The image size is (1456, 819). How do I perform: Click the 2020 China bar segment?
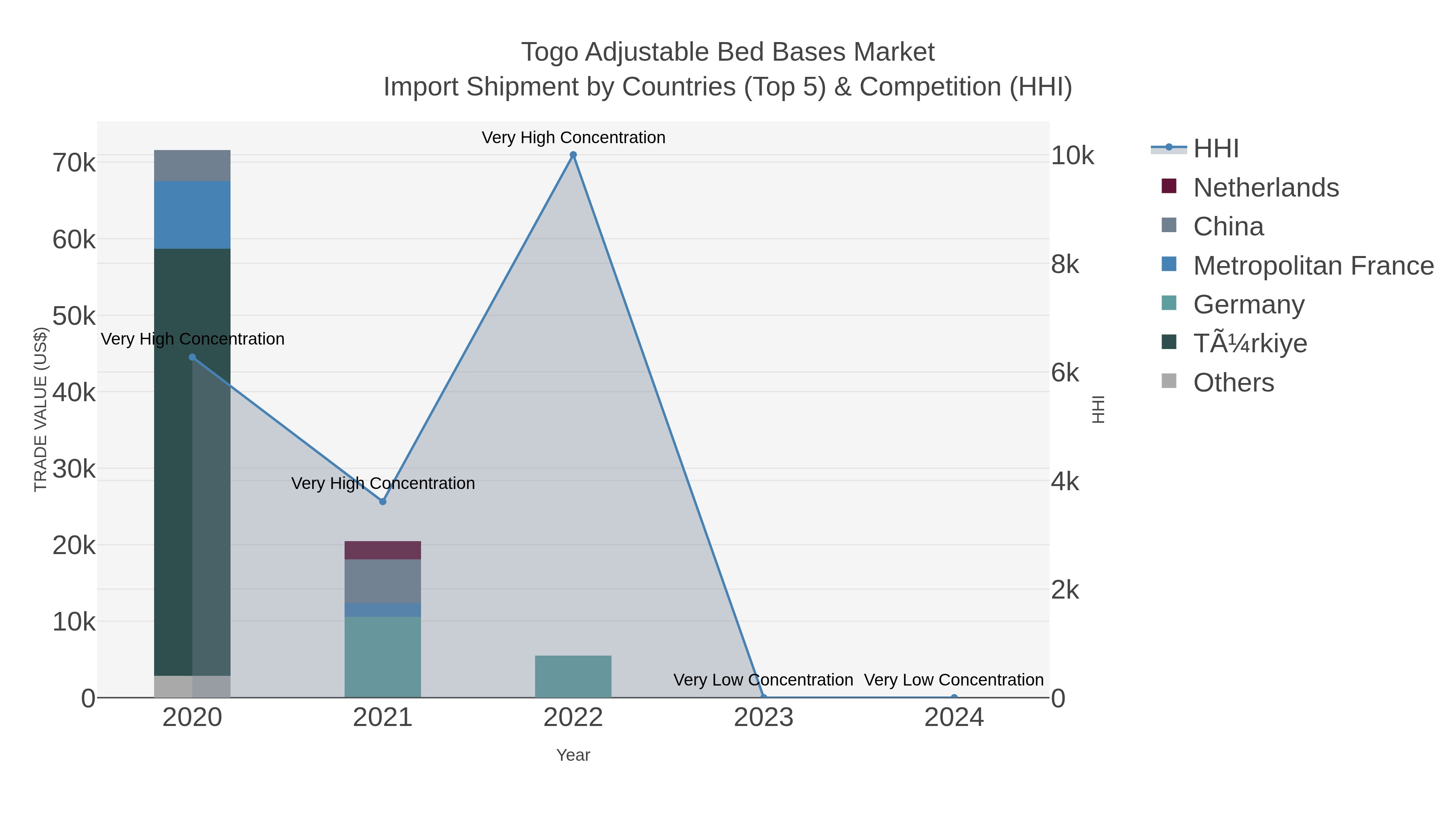click(x=192, y=165)
